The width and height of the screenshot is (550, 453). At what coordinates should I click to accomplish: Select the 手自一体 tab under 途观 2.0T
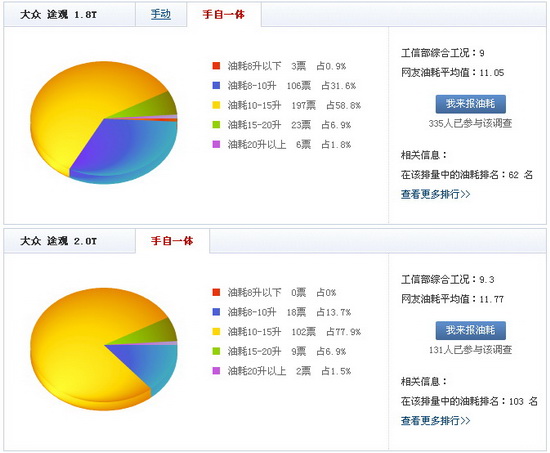(172, 241)
